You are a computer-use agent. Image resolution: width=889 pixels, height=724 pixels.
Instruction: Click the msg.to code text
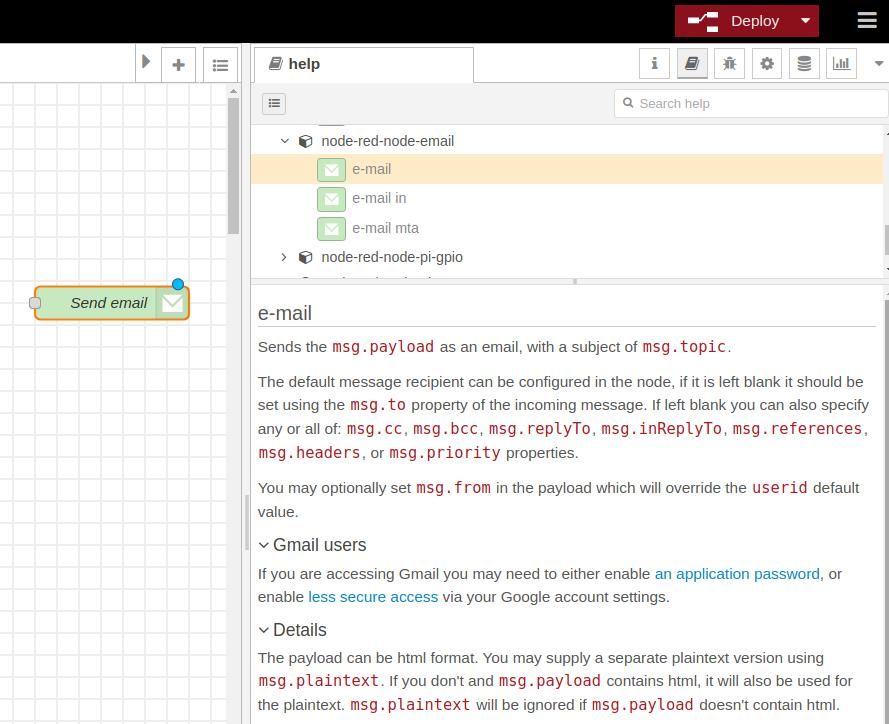[x=378, y=405]
